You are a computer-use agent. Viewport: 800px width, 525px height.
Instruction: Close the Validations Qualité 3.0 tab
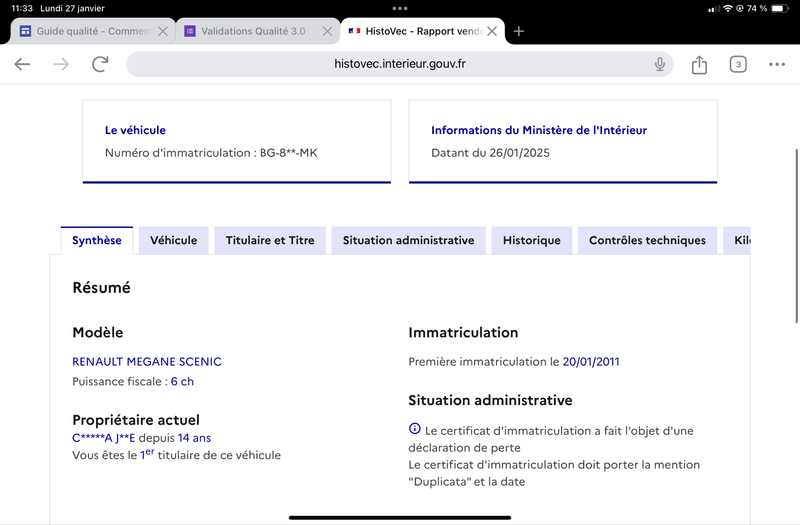click(x=328, y=31)
